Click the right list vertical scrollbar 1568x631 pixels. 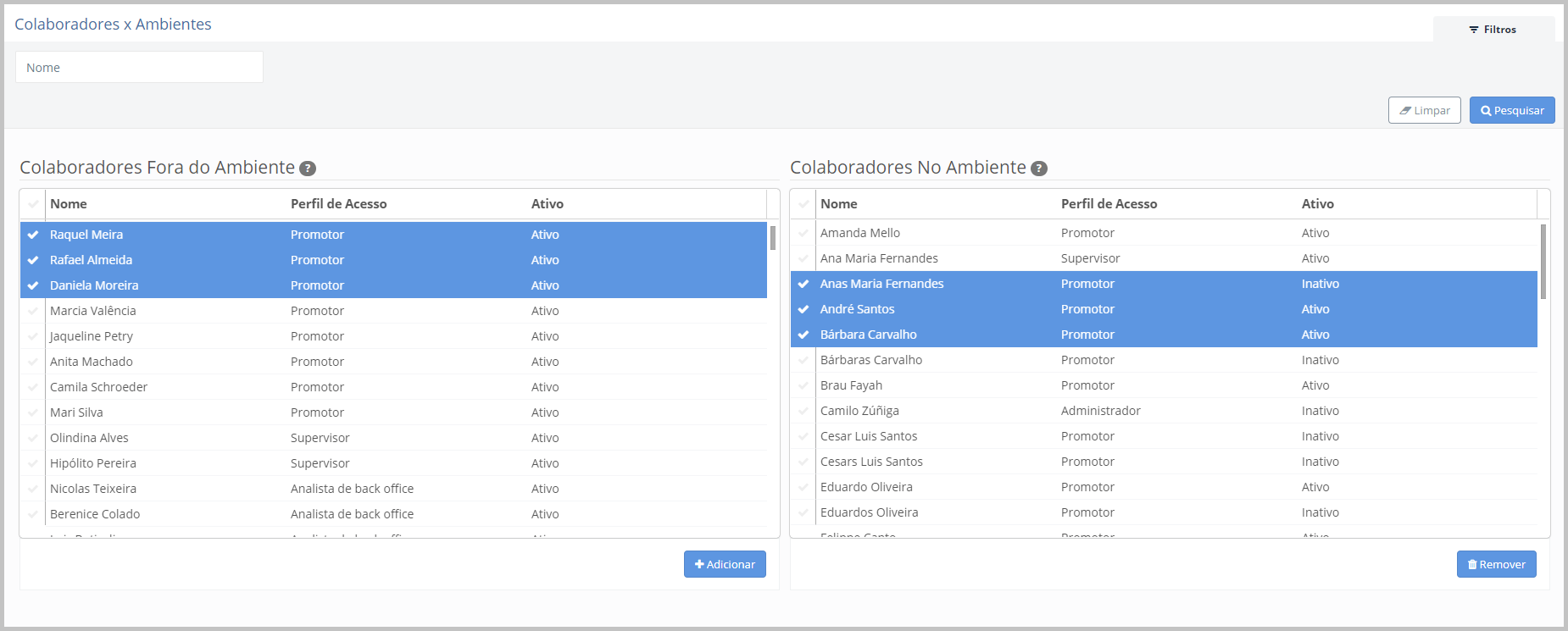pos(1543,262)
